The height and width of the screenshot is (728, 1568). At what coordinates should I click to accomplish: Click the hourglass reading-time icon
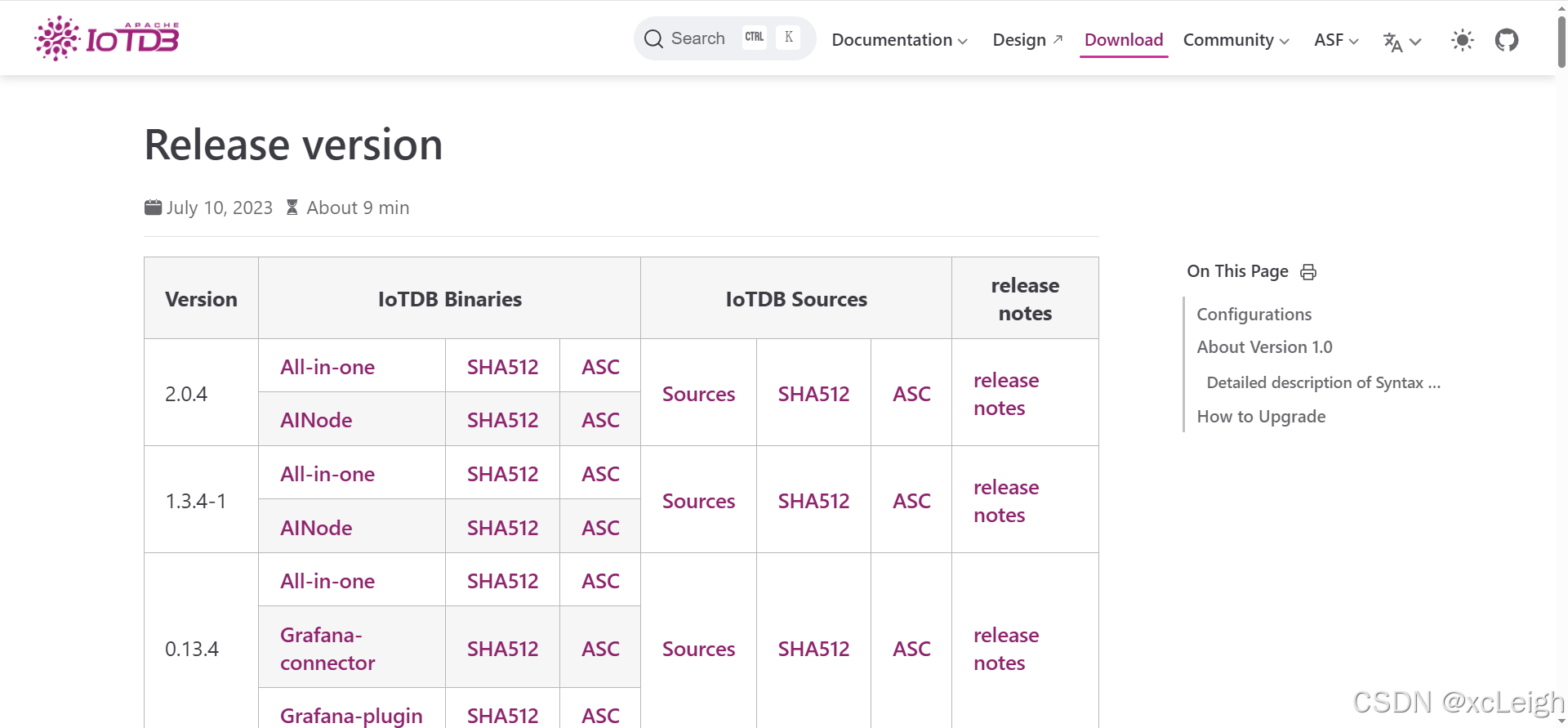click(x=292, y=208)
